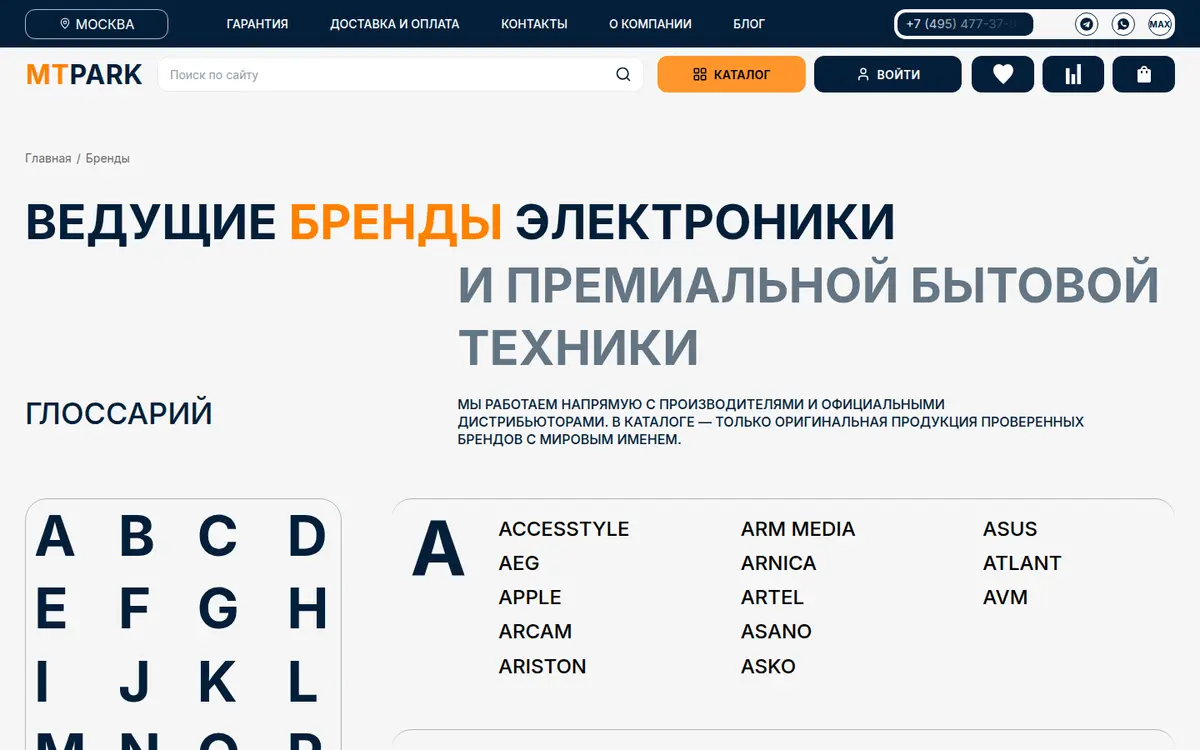Open Блог menu item
This screenshot has height=750, width=1200.
749,24
